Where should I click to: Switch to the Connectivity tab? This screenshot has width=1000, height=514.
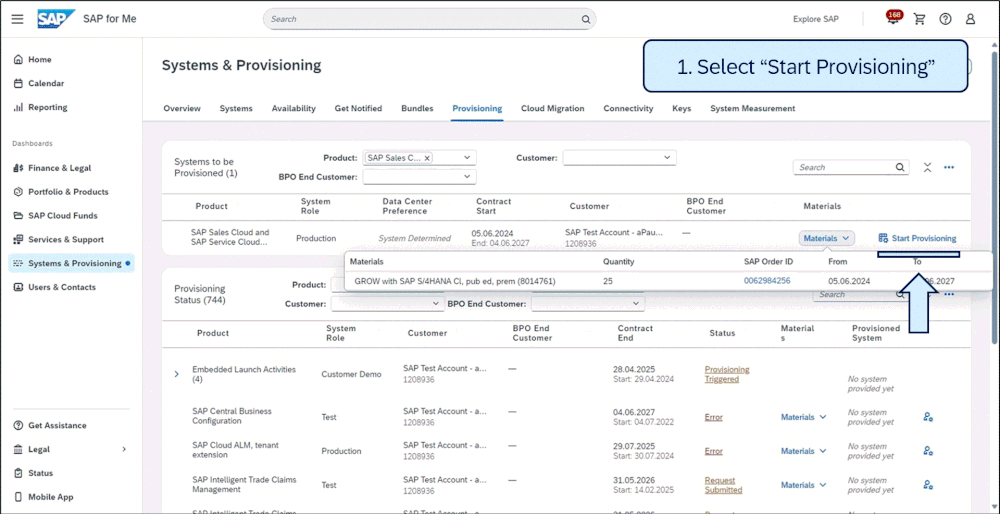(x=628, y=108)
